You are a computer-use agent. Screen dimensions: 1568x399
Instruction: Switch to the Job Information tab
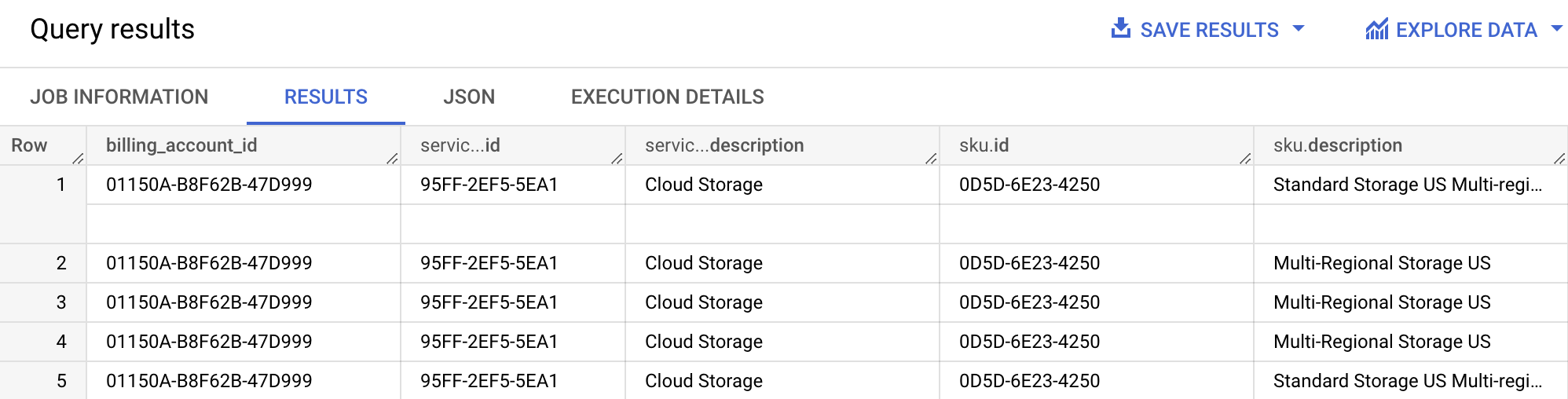[x=119, y=97]
